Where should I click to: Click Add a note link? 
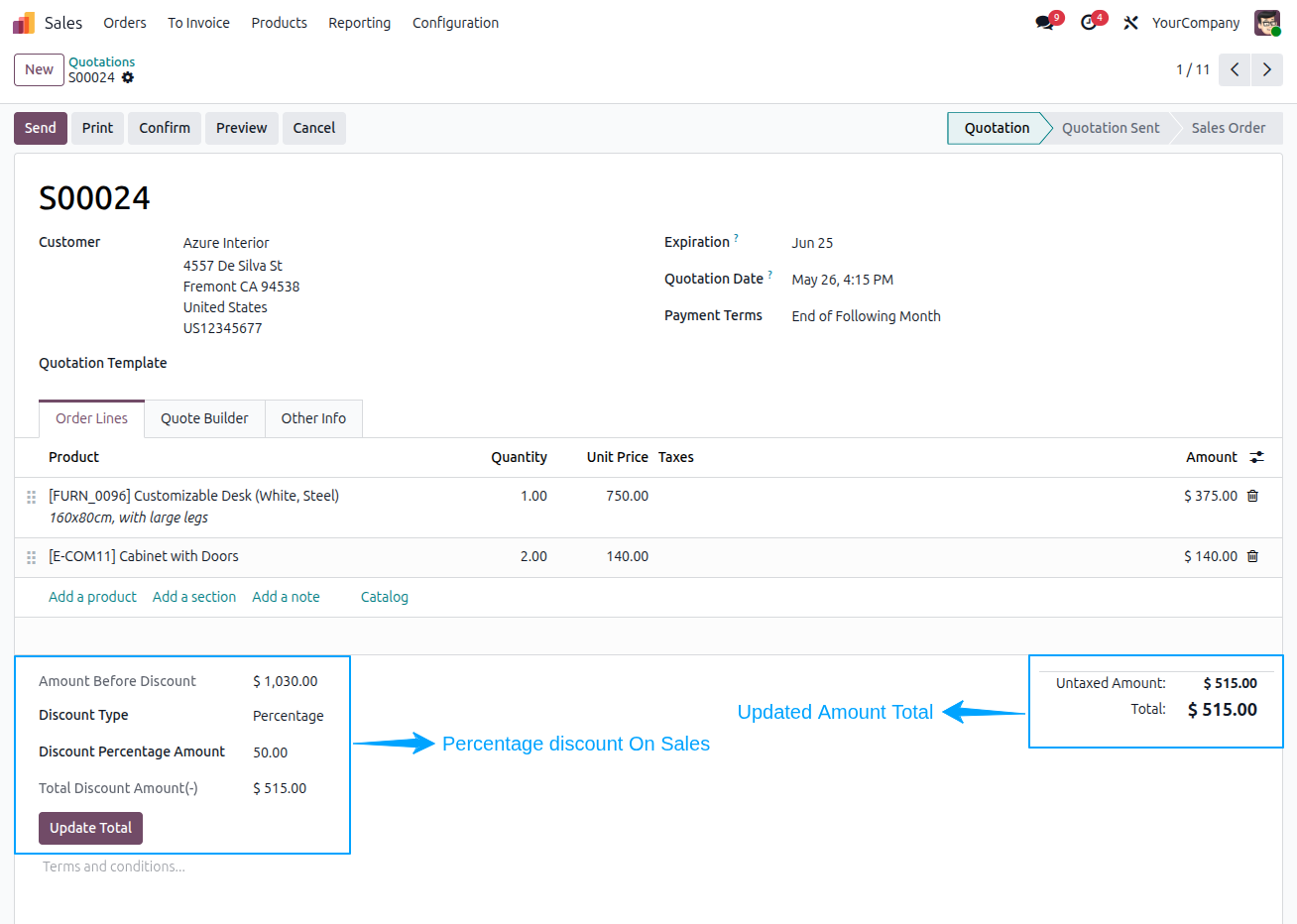pos(286,597)
